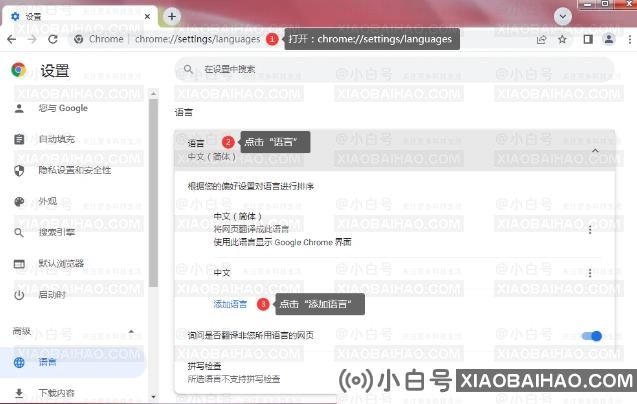Click the 语言 中文(简体) header row
This screenshot has width=637, height=404.
(394, 150)
